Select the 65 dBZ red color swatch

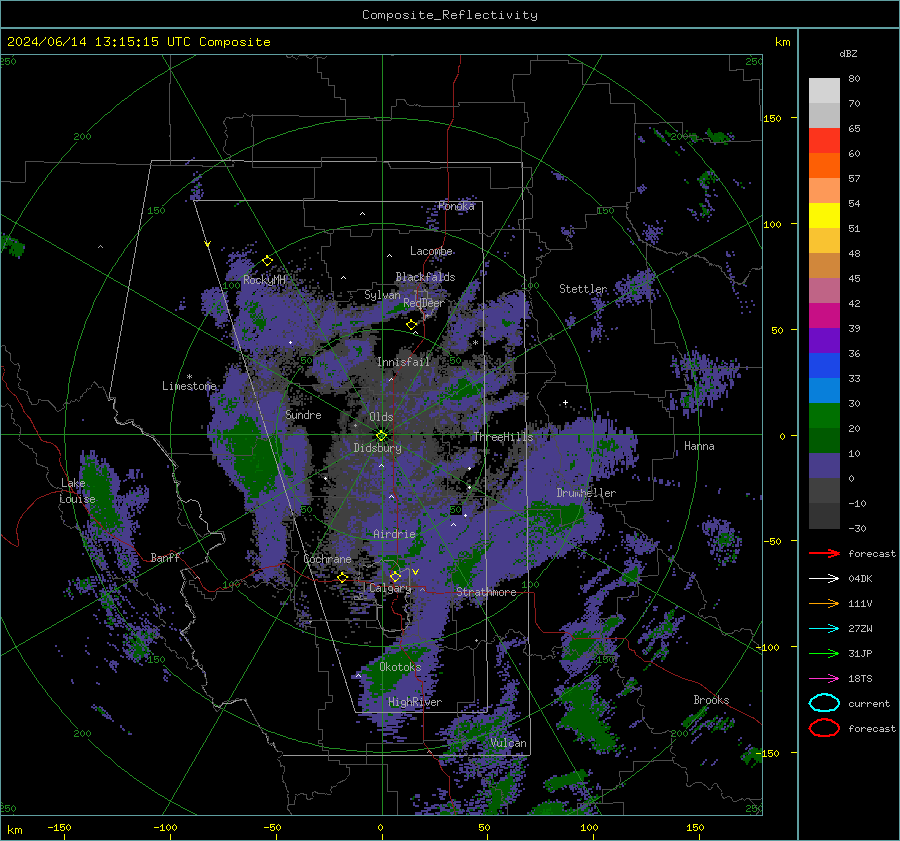coord(824,141)
